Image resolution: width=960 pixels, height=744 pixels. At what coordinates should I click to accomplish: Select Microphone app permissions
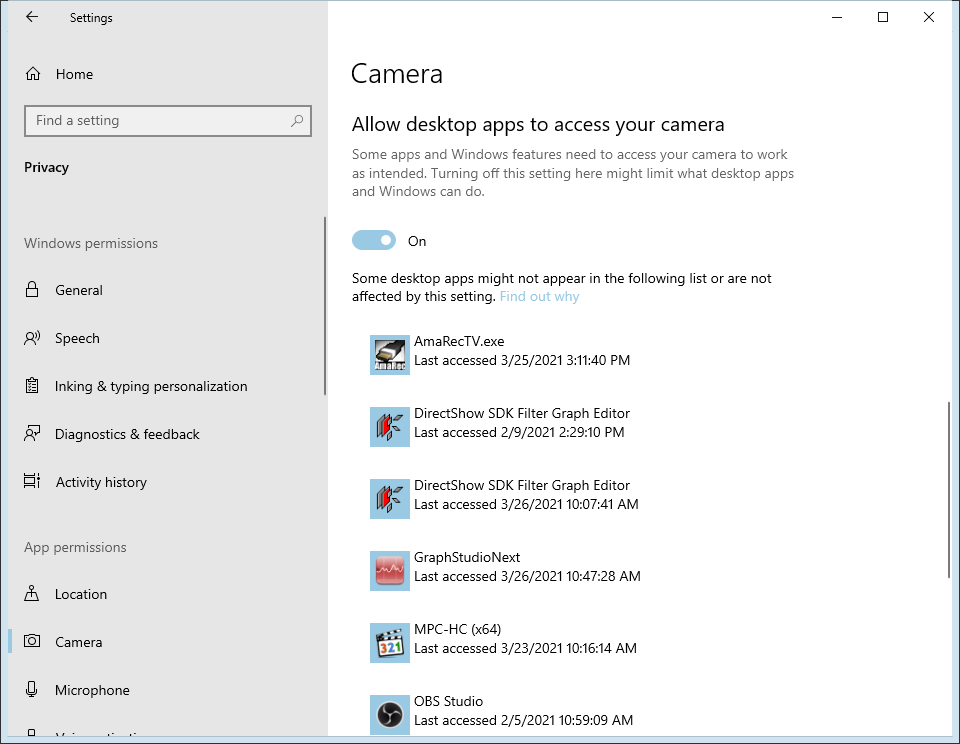tap(92, 690)
